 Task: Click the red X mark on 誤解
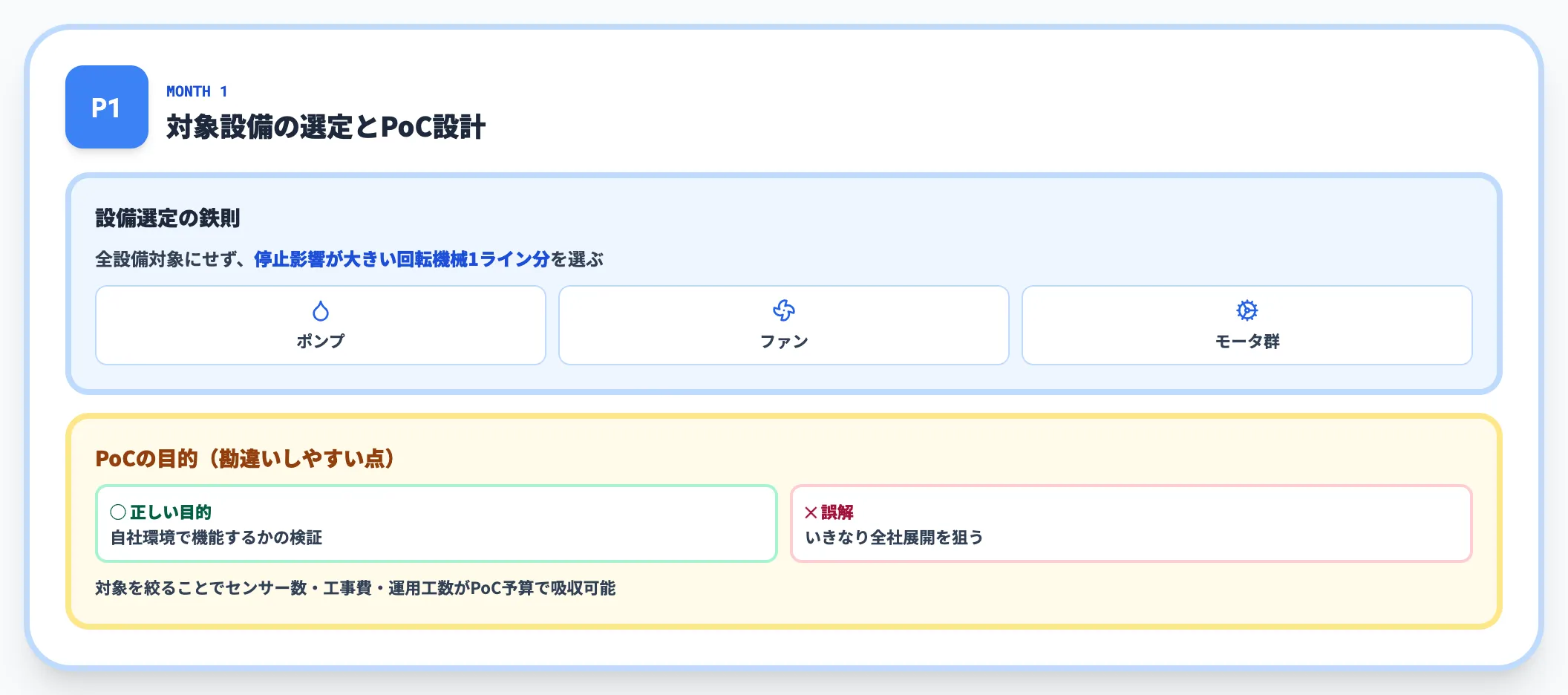pyautogui.click(x=811, y=511)
